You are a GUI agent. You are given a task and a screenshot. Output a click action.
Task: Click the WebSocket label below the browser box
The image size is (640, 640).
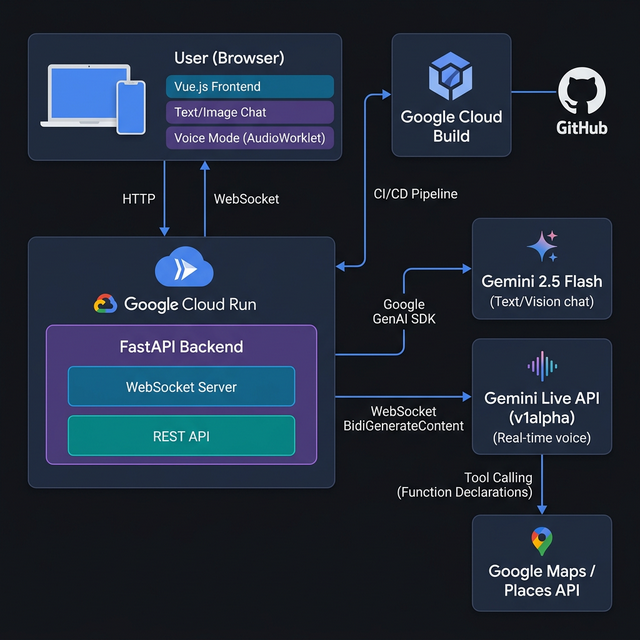[x=247, y=199]
